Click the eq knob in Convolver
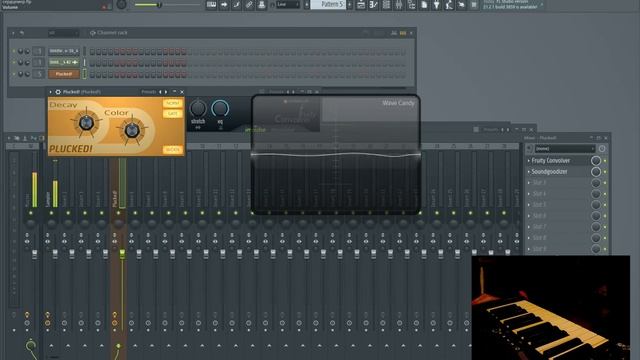The height and width of the screenshot is (360, 640). point(220,108)
